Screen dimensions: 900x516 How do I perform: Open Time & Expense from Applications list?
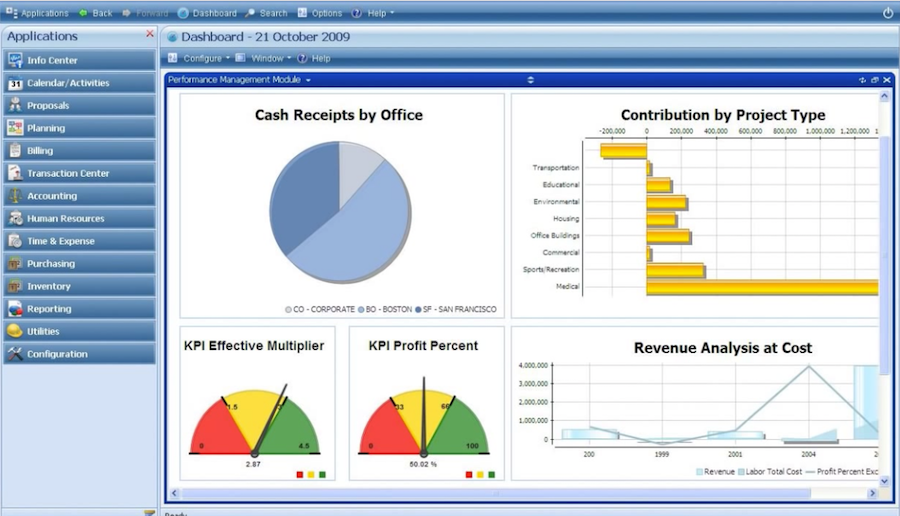(79, 240)
